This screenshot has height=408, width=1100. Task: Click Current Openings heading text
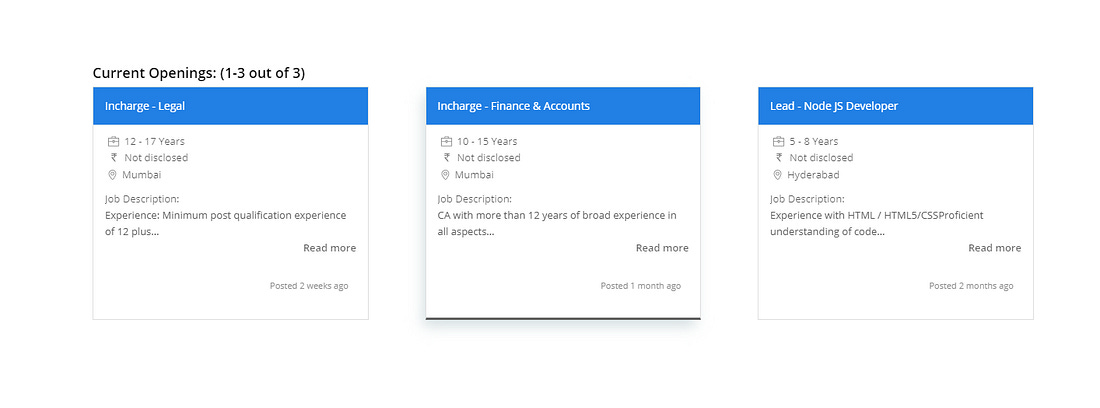tap(199, 73)
